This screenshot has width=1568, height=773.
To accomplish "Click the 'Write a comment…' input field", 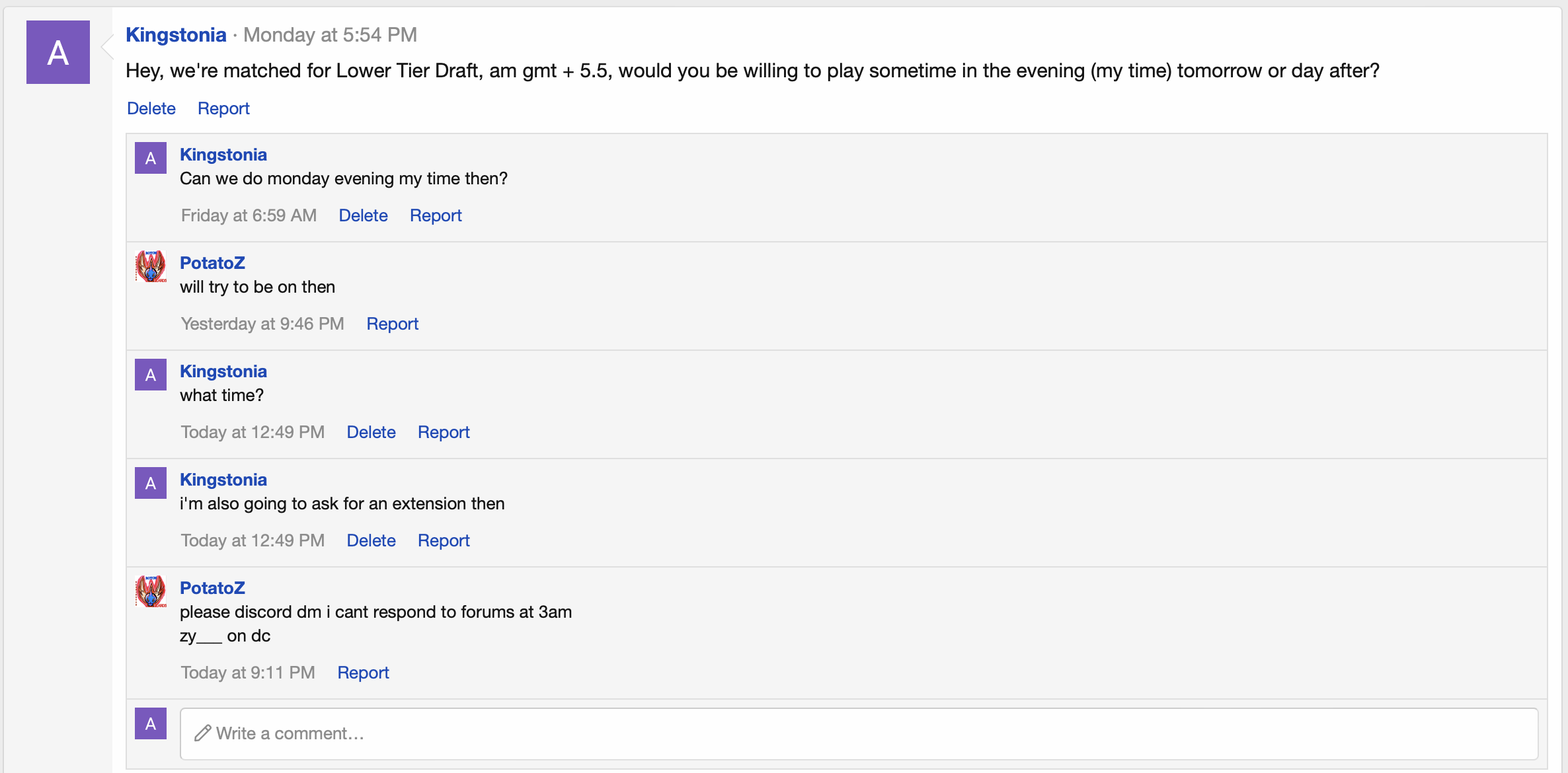I will 859,733.
